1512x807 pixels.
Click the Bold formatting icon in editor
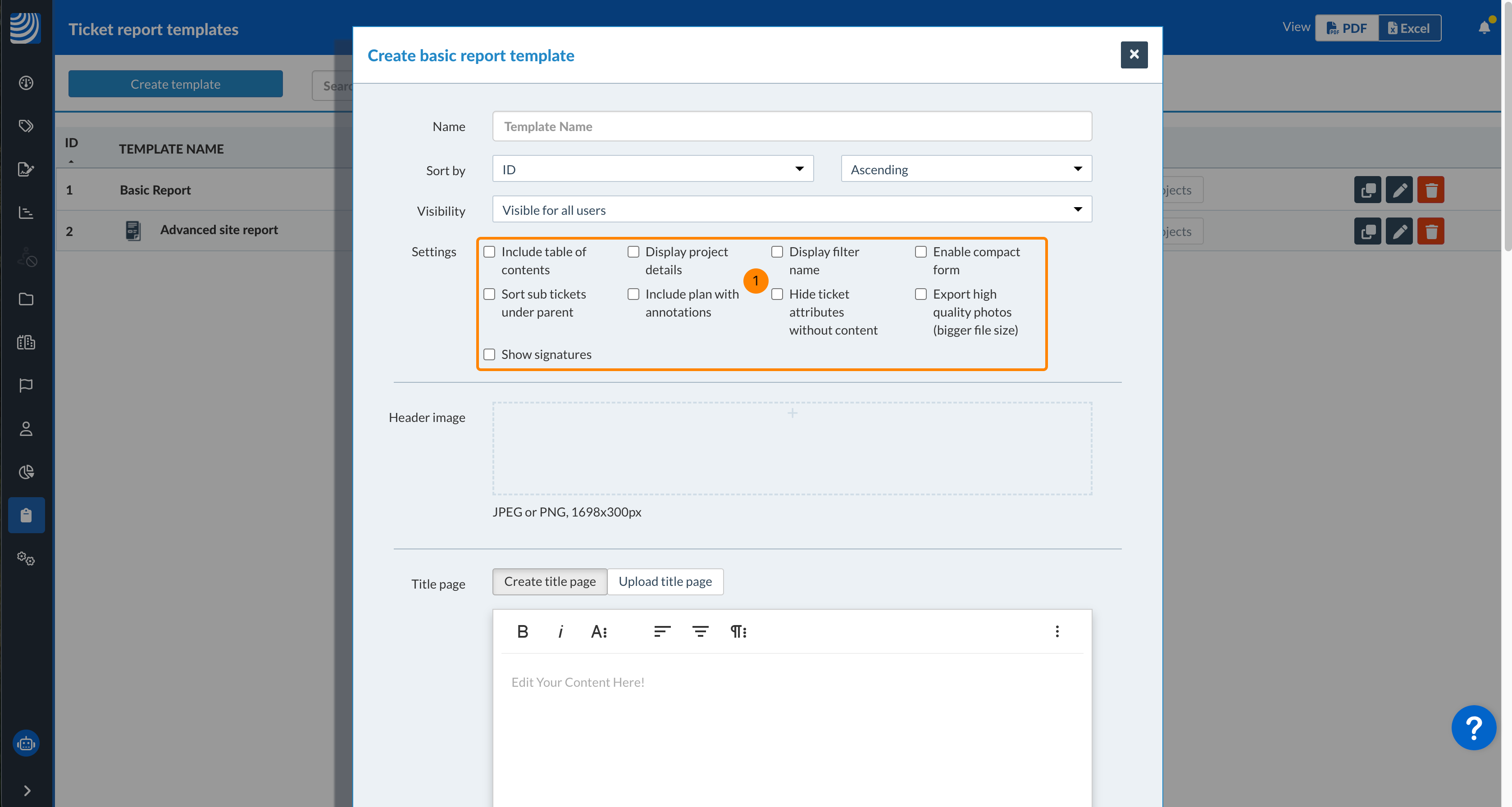pyautogui.click(x=522, y=632)
